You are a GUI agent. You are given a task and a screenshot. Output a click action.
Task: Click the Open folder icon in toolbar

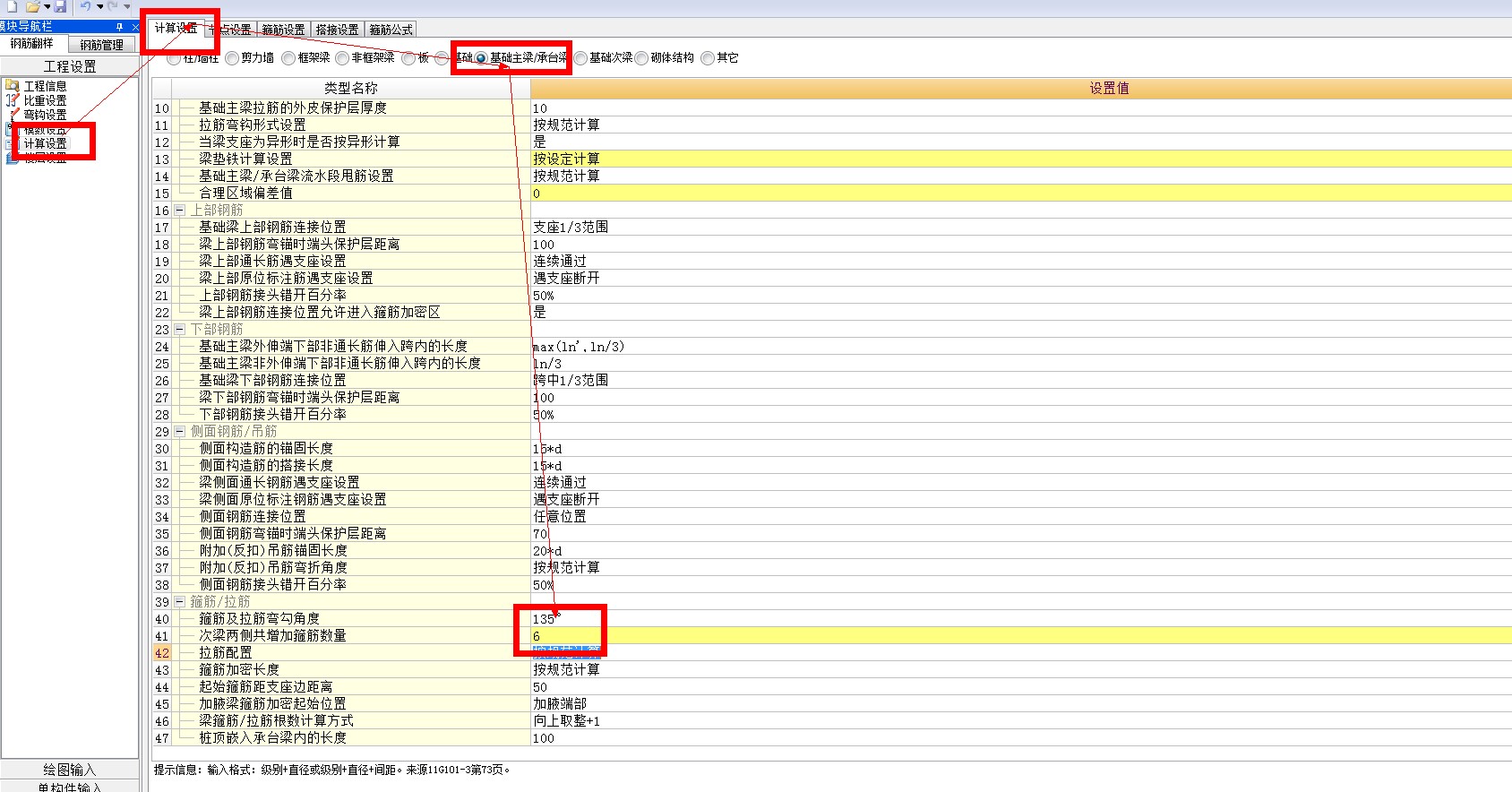point(32,6)
